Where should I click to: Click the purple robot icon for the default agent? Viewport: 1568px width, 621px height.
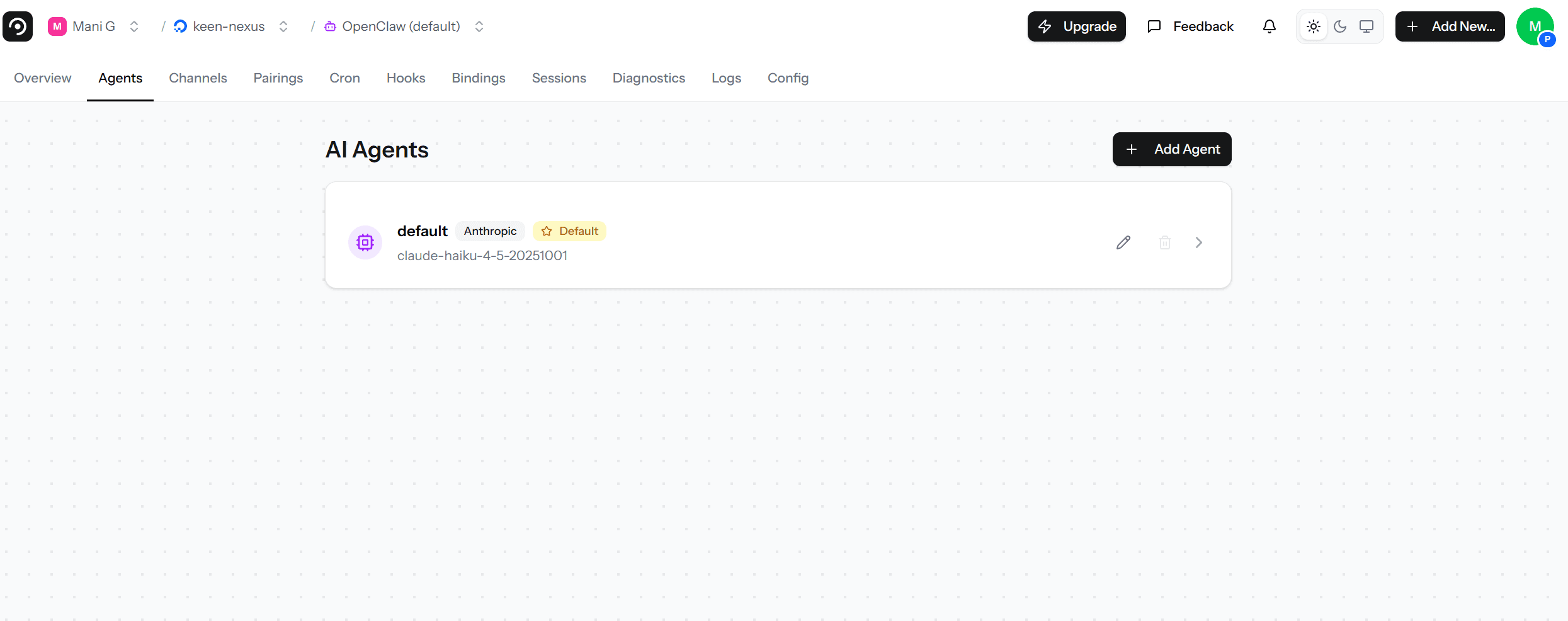tap(365, 242)
